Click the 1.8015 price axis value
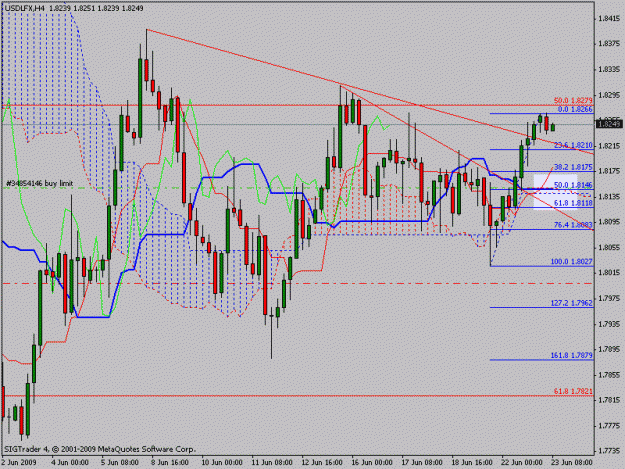The height and width of the screenshot is (469, 625). 609,273
